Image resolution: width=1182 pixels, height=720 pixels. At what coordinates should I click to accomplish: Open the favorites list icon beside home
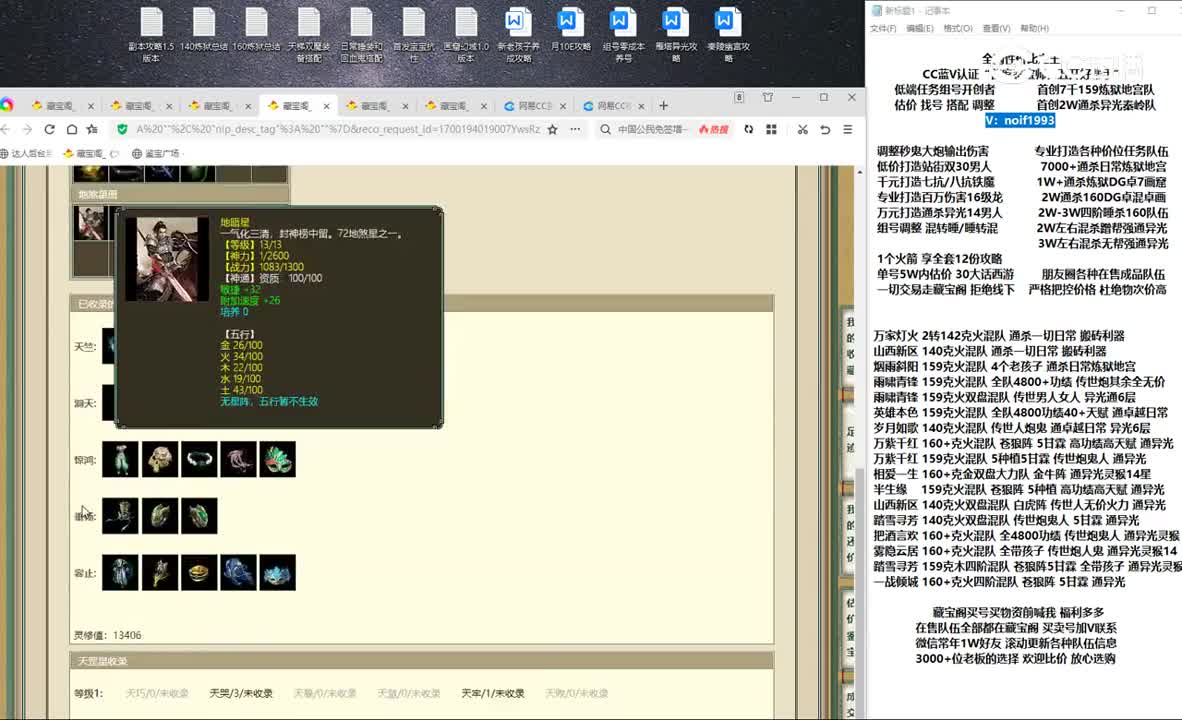coord(92,130)
